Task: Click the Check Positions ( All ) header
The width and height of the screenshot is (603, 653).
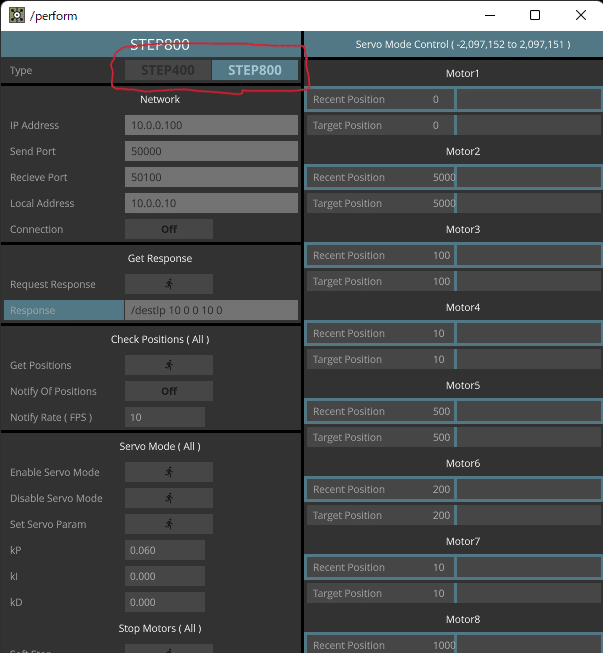Action: coord(160,339)
